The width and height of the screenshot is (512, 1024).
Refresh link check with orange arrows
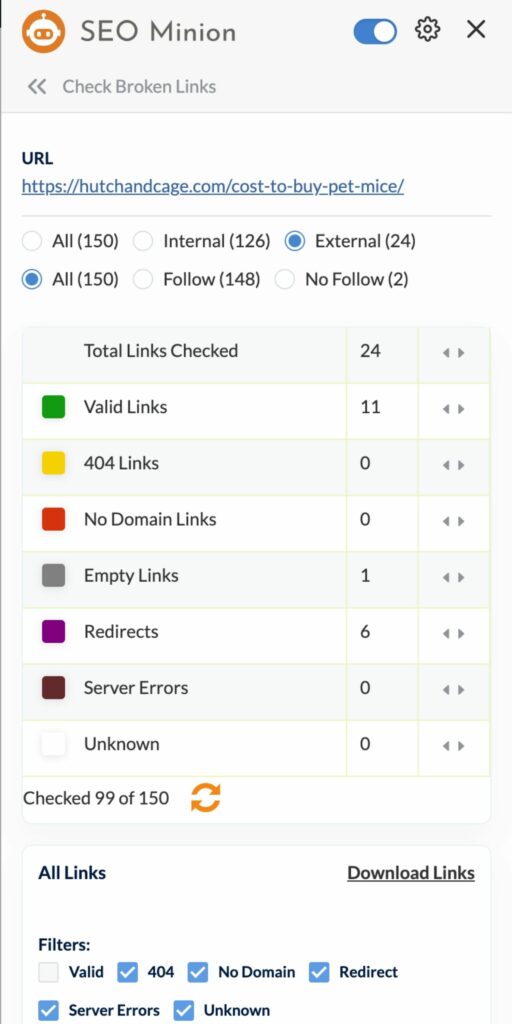[x=206, y=797]
